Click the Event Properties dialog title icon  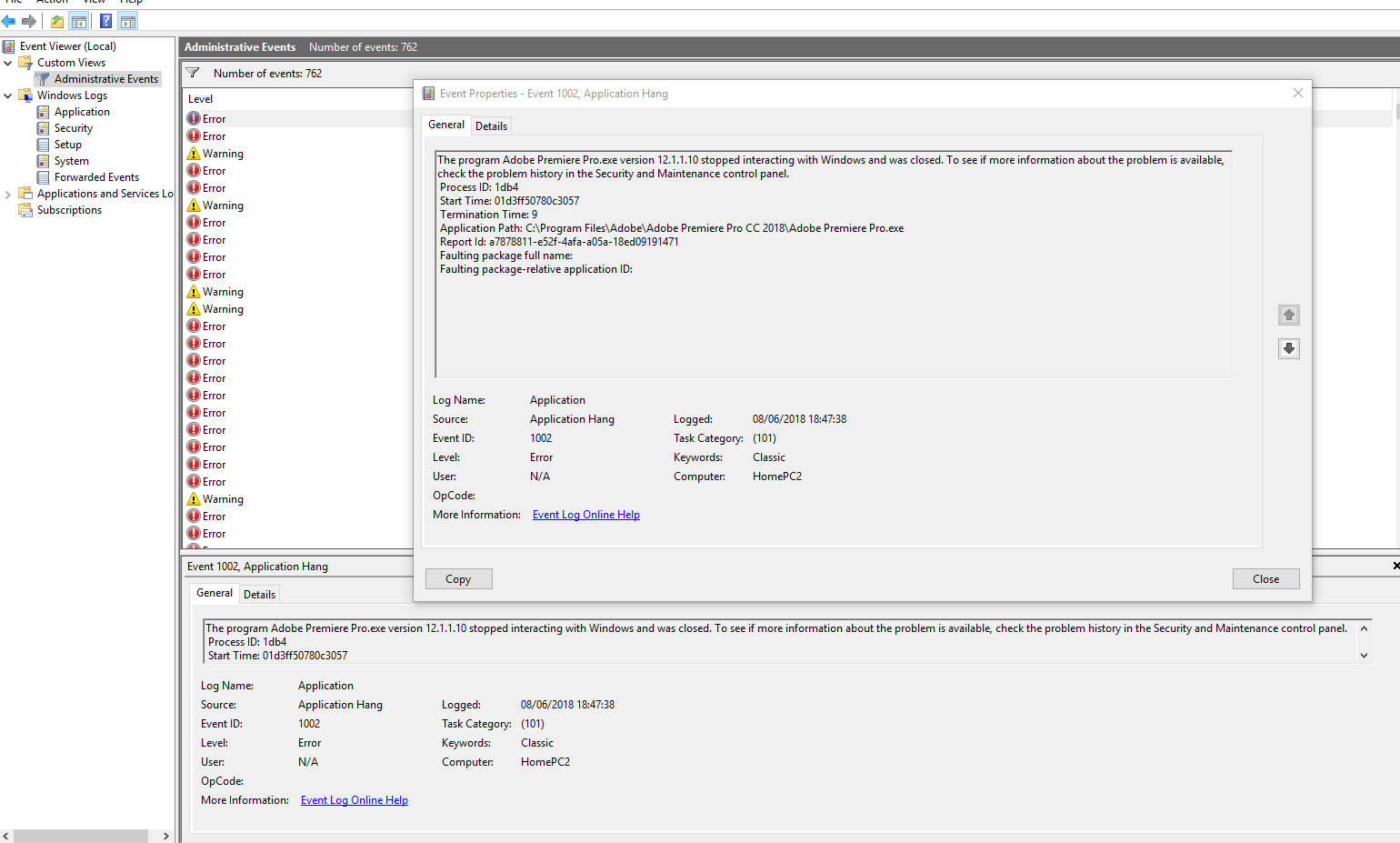428,94
